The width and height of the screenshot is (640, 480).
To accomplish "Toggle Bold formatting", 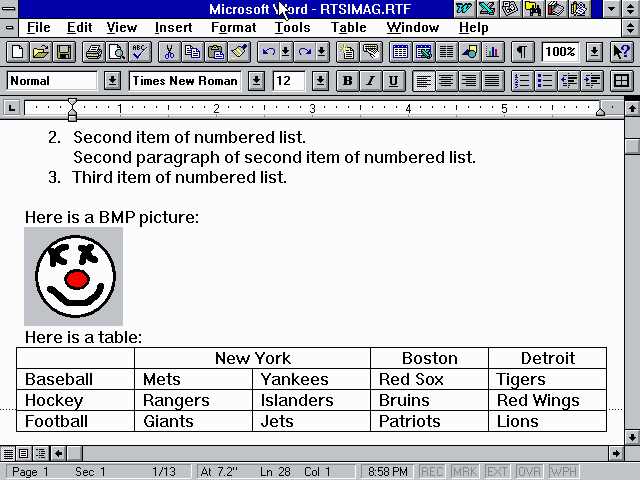I will (347, 81).
